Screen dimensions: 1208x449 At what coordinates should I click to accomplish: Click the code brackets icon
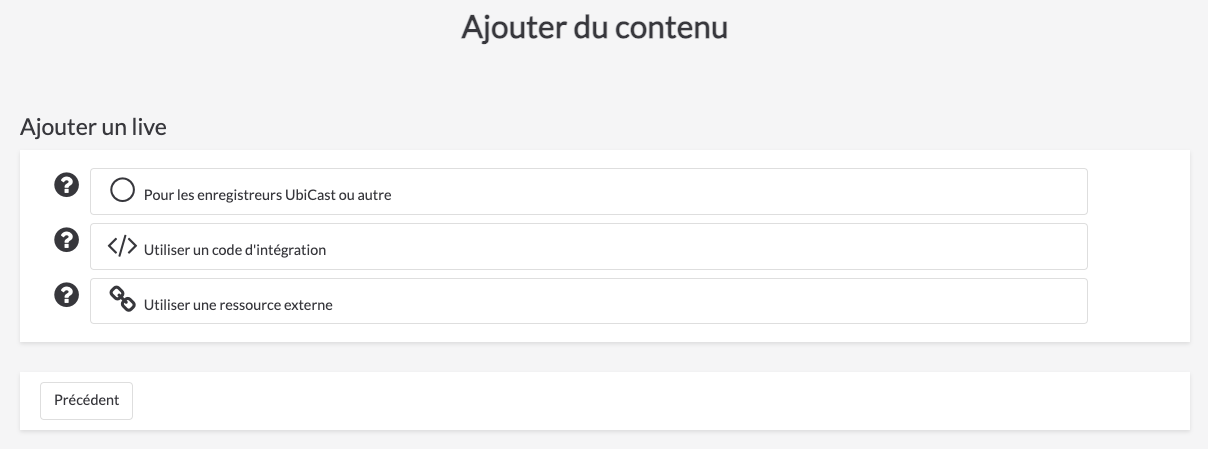122,247
